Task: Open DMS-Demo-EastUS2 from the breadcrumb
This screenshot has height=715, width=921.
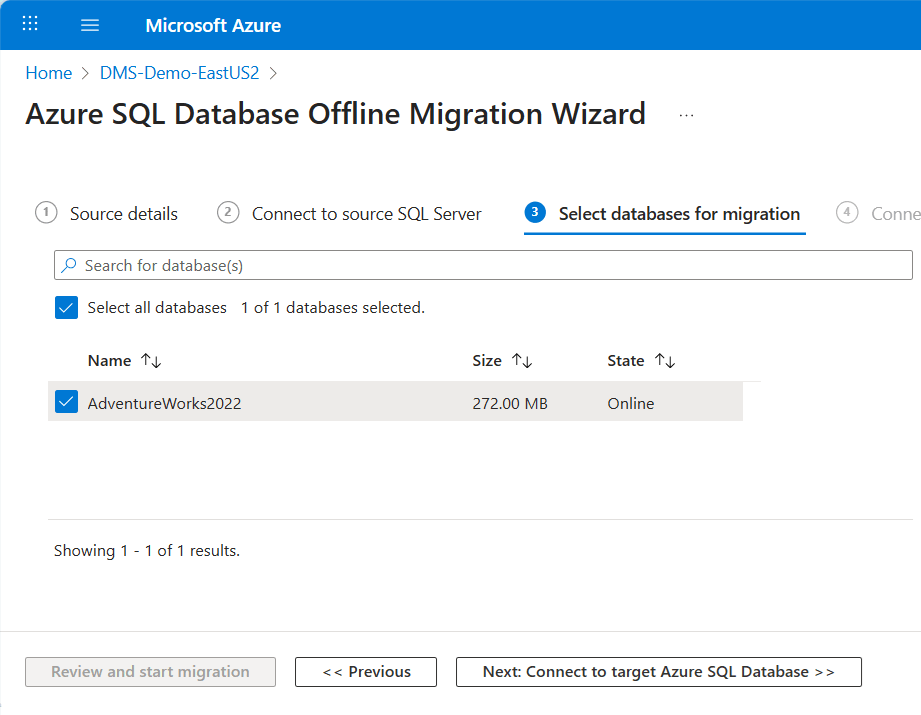Action: 179,72
